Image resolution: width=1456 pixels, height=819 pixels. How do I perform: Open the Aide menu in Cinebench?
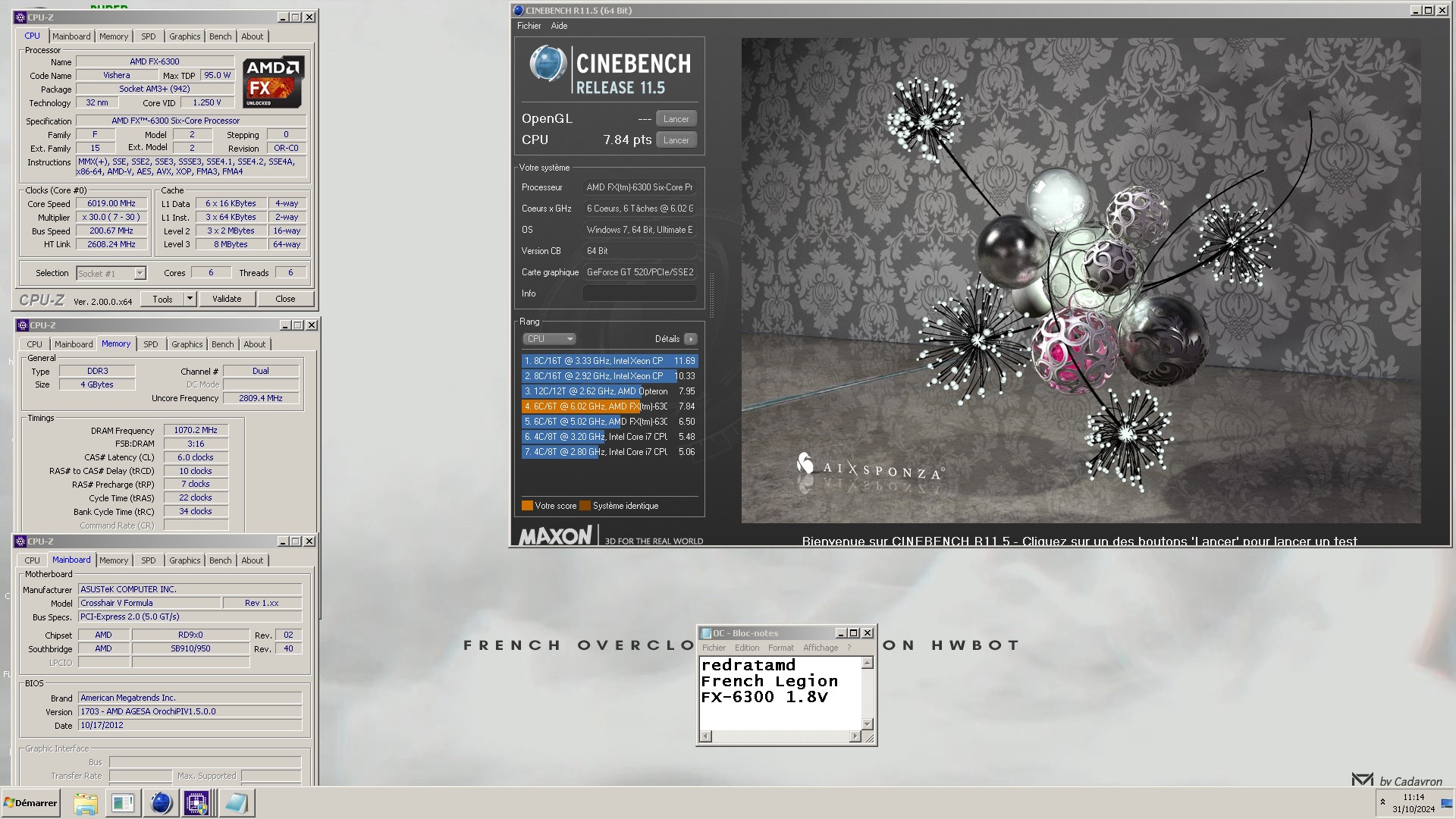pyautogui.click(x=559, y=26)
